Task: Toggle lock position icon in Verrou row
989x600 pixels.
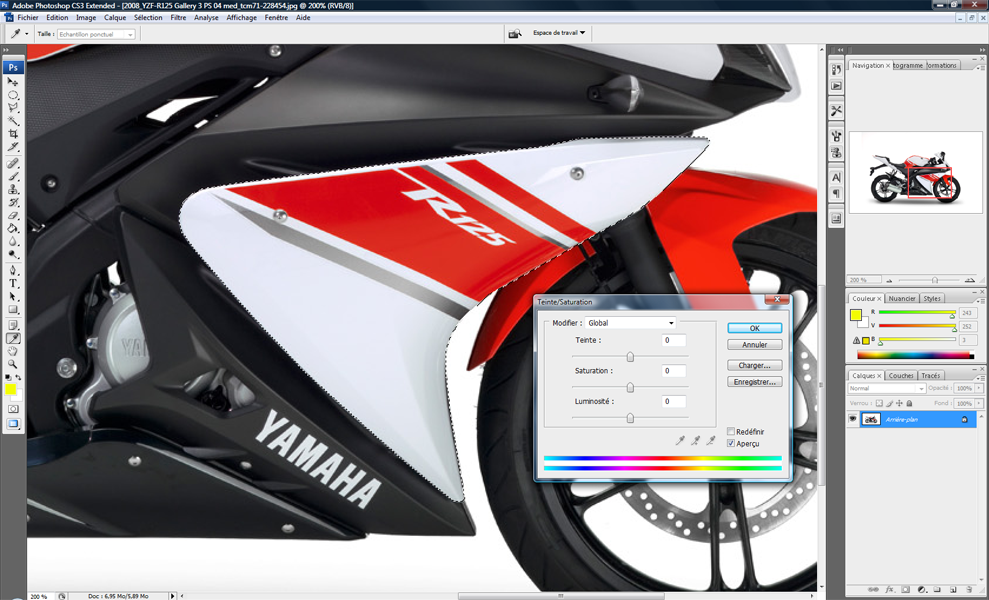Action: [899, 403]
